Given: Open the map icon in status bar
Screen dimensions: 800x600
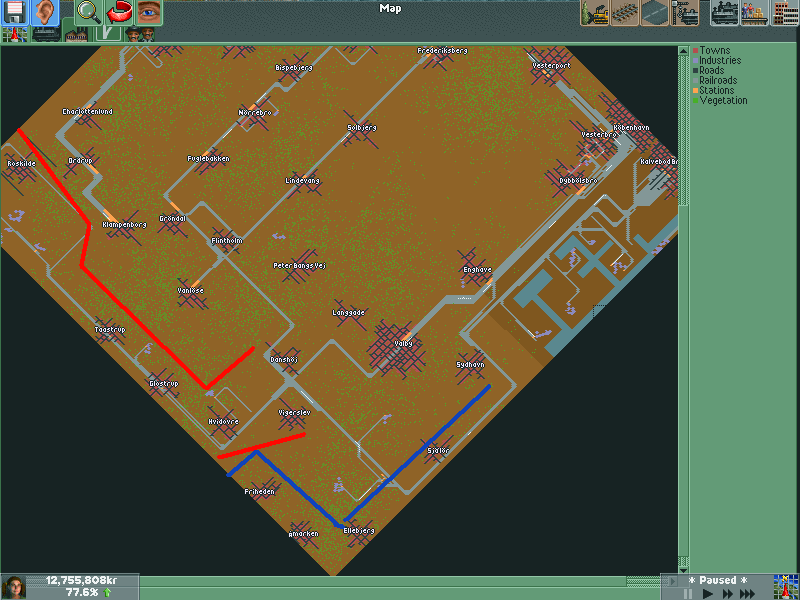Looking at the screenshot, I should coord(786,587).
